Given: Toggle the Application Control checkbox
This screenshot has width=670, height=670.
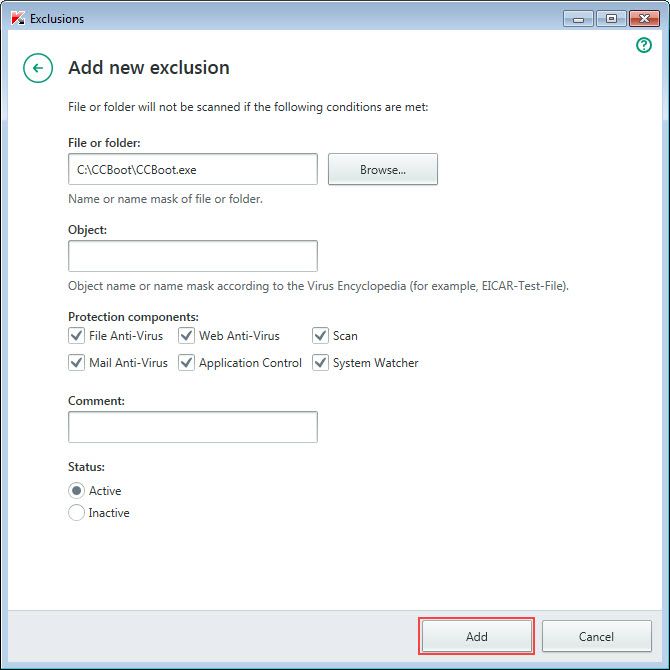Looking at the screenshot, I should click(x=186, y=362).
